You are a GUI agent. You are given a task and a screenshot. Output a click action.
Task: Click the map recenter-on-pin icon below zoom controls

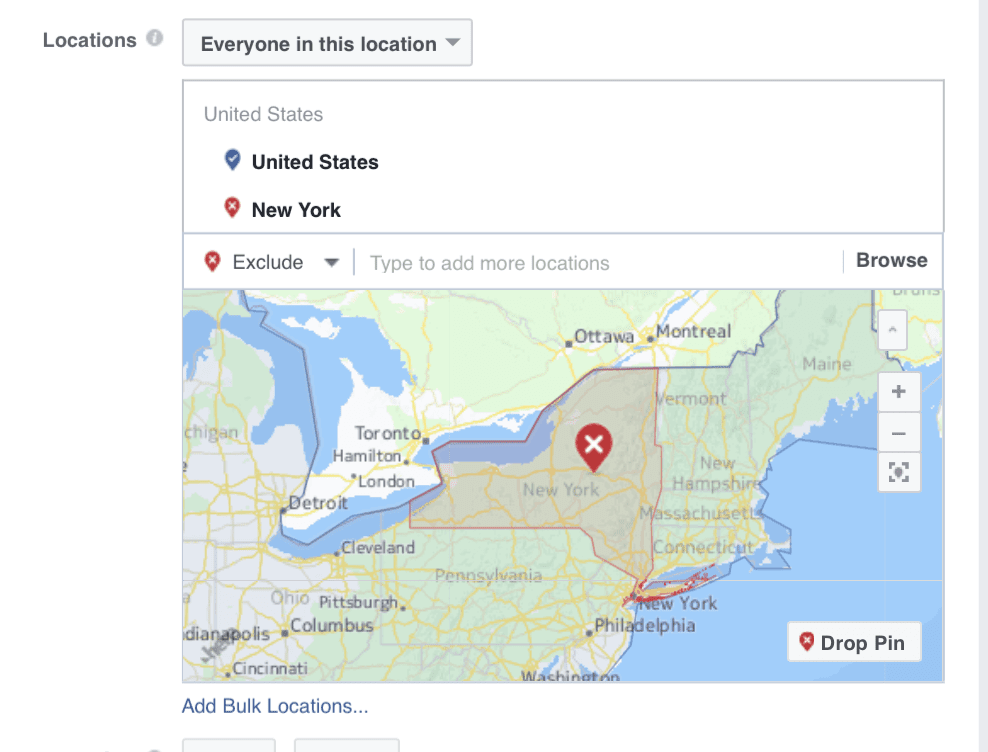click(898, 472)
